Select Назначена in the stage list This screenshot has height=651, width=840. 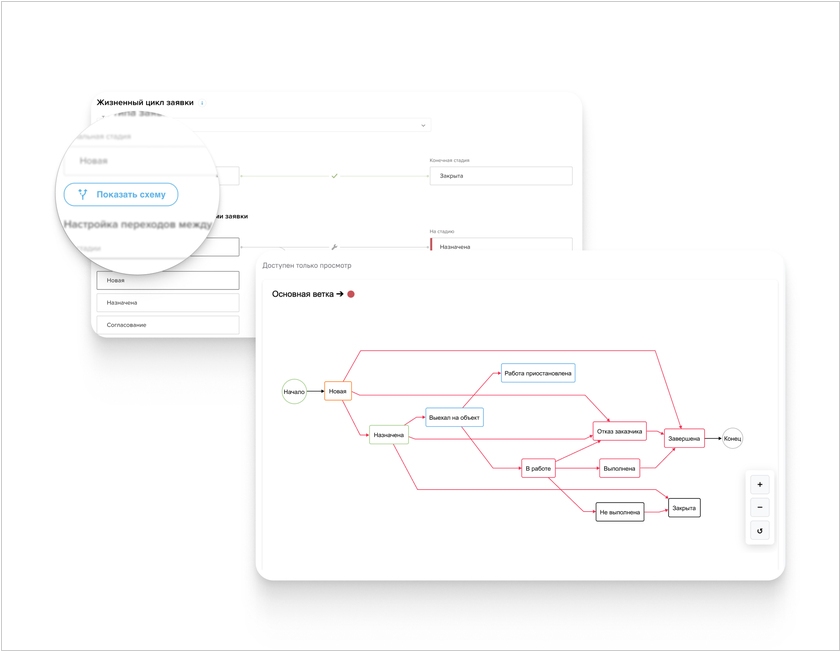(x=168, y=302)
